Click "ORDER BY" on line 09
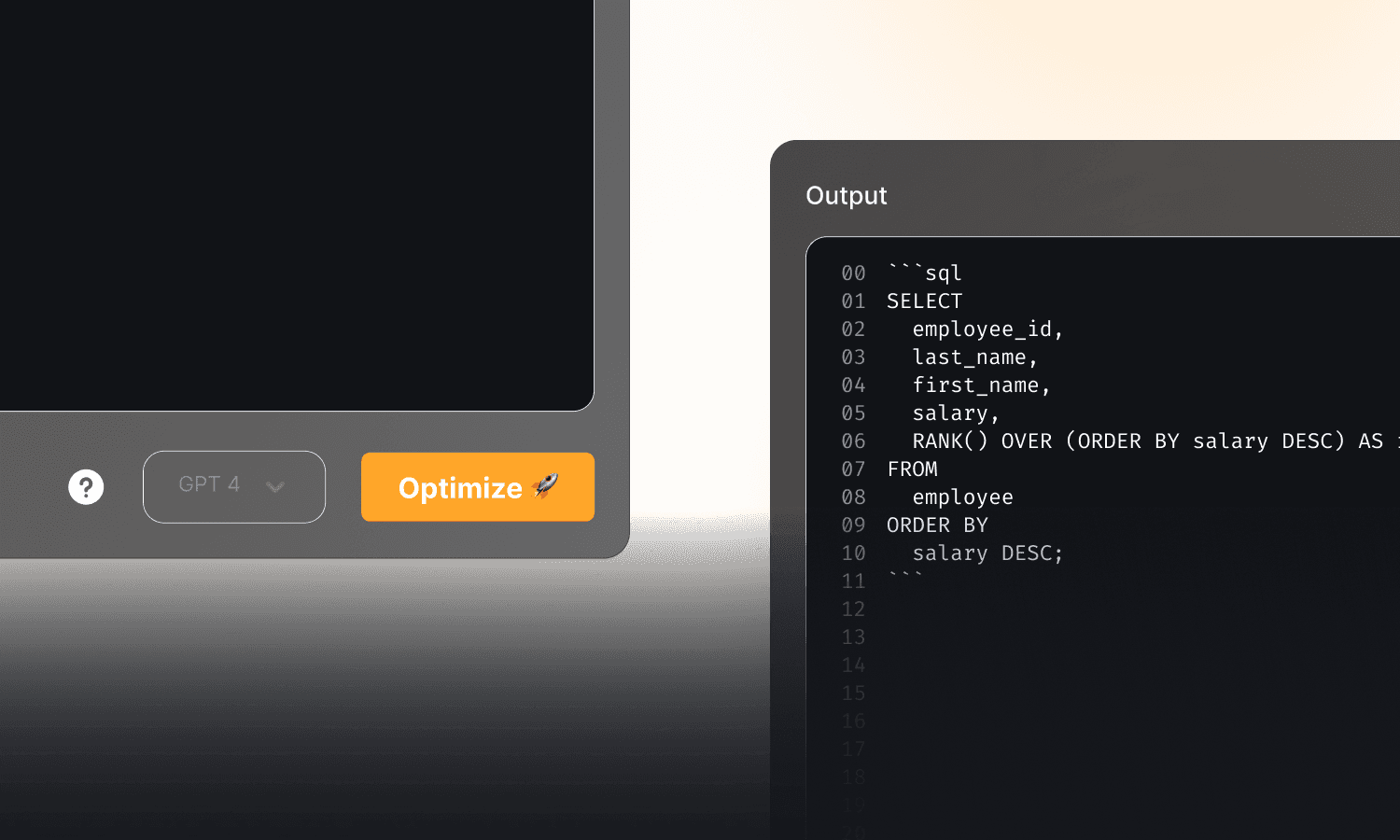 tap(938, 525)
